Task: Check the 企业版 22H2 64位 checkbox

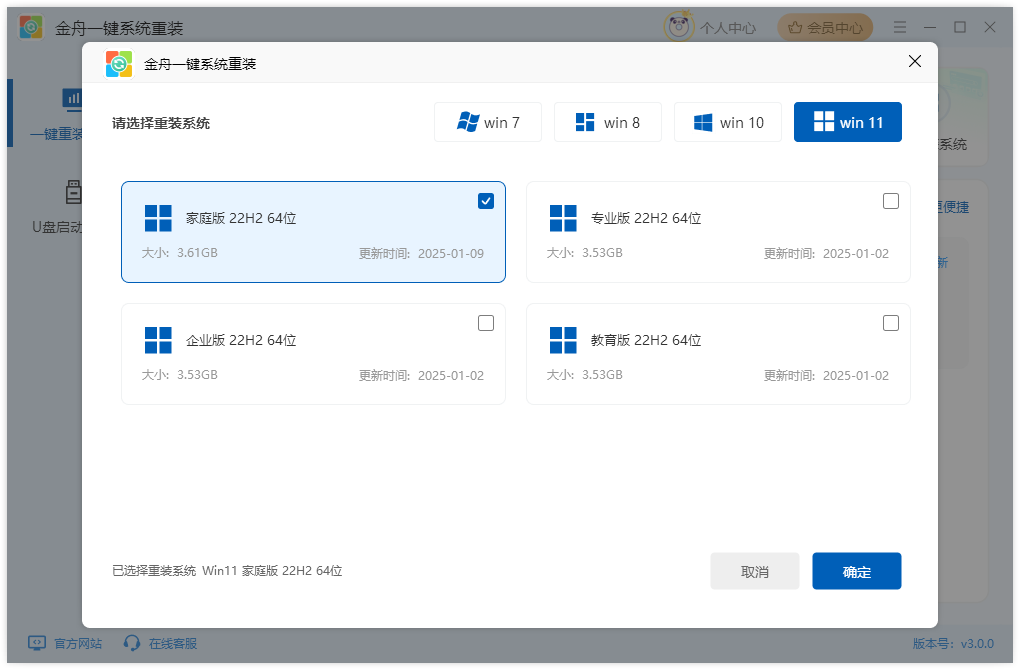Action: 486,323
